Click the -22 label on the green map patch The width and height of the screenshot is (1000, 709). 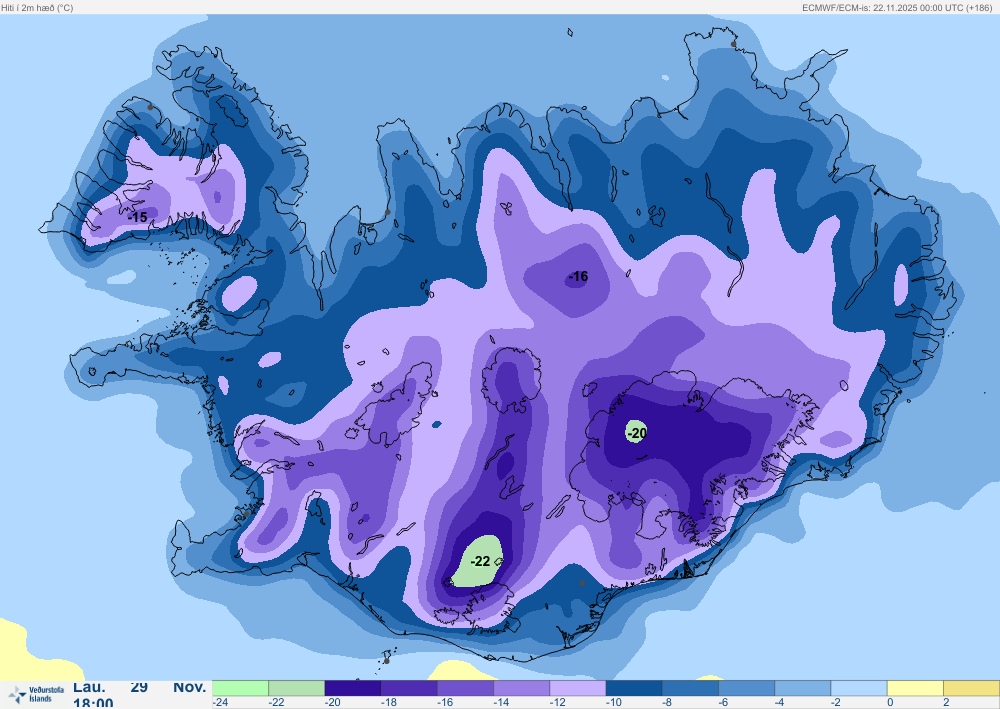pyautogui.click(x=480, y=561)
